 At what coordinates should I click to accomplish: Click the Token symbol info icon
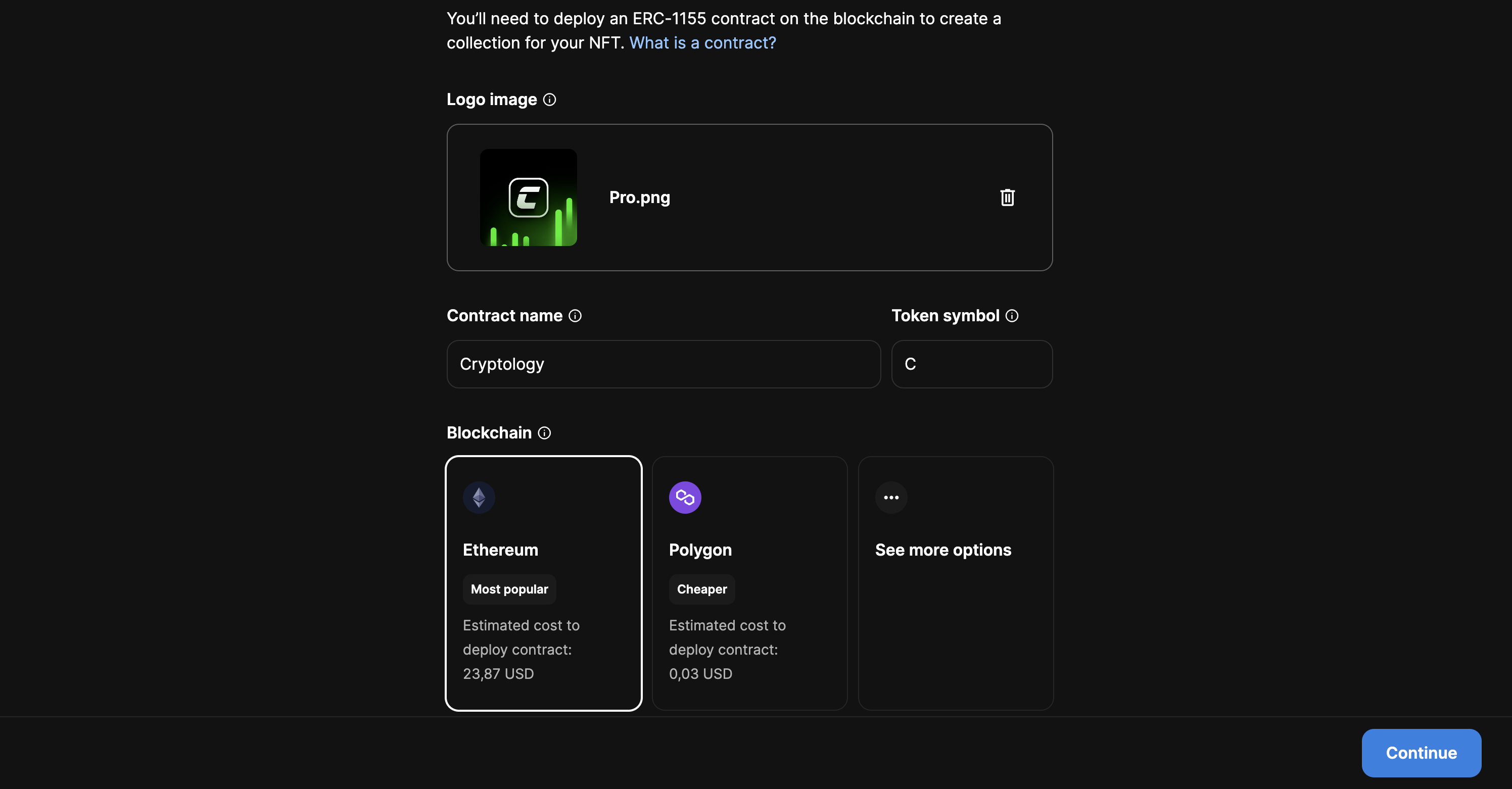point(1013,316)
